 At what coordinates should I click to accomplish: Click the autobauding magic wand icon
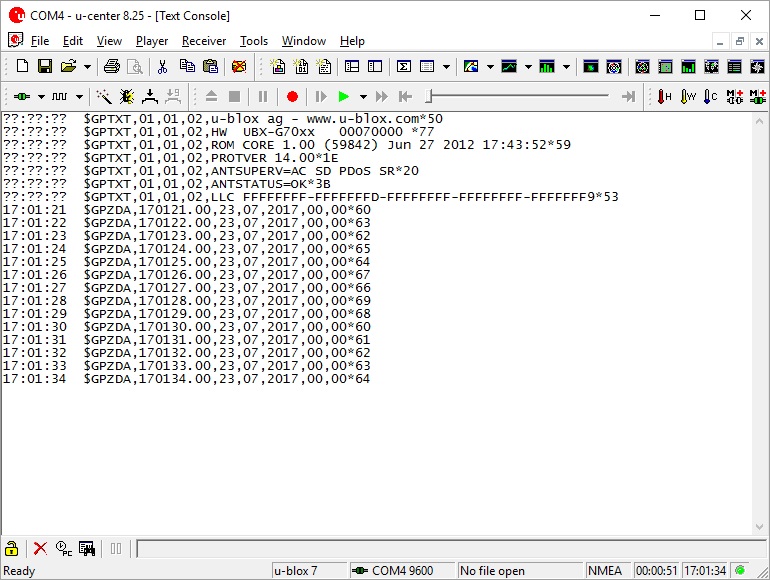coord(104,97)
